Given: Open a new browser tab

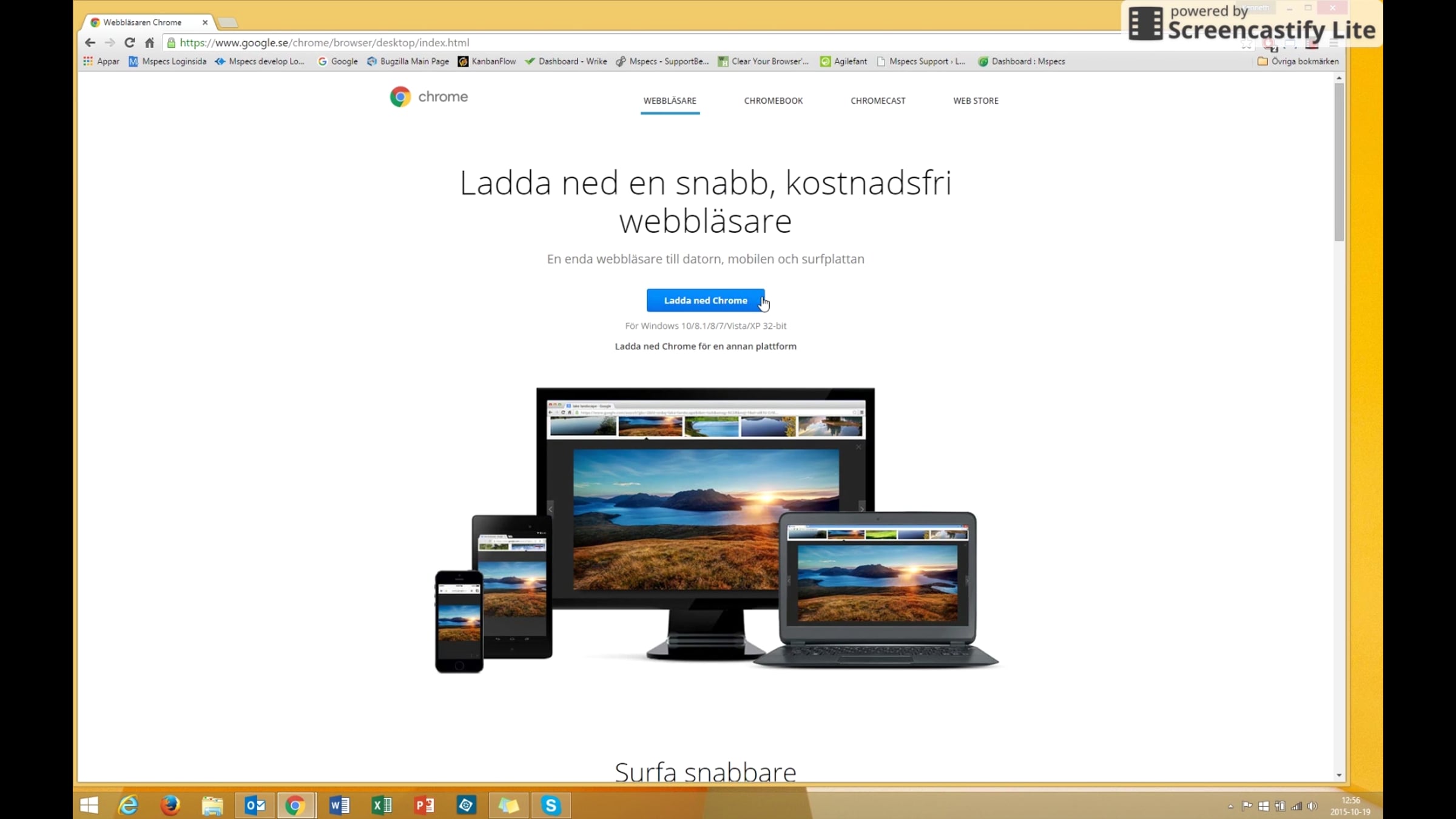Looking at the screenshot, I should (228, 23).
